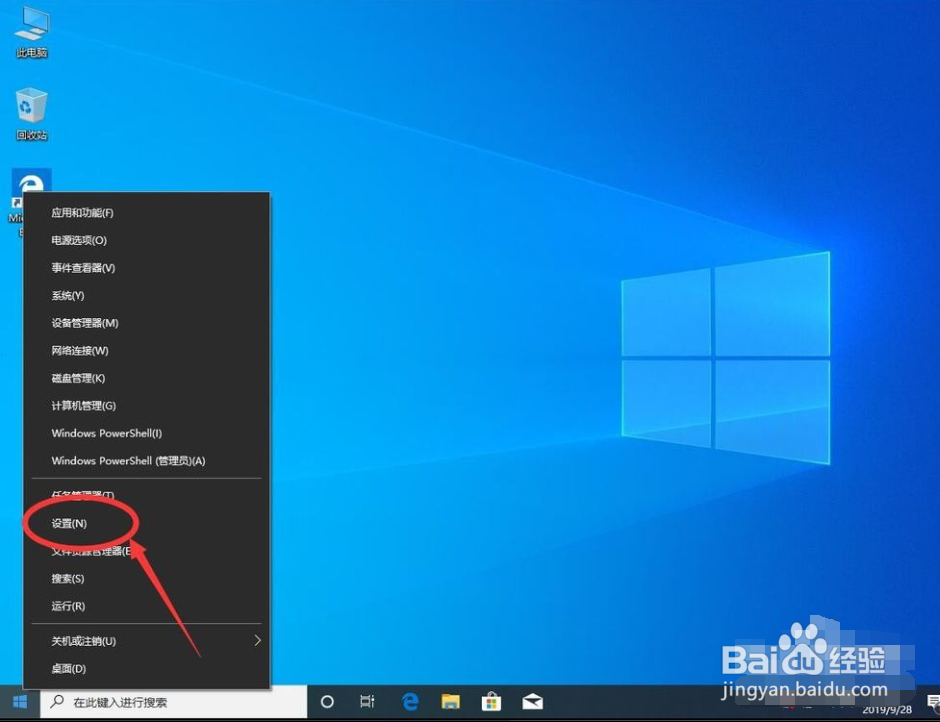Launch Windows PowerShell(I) from the menu

(147, 433)
